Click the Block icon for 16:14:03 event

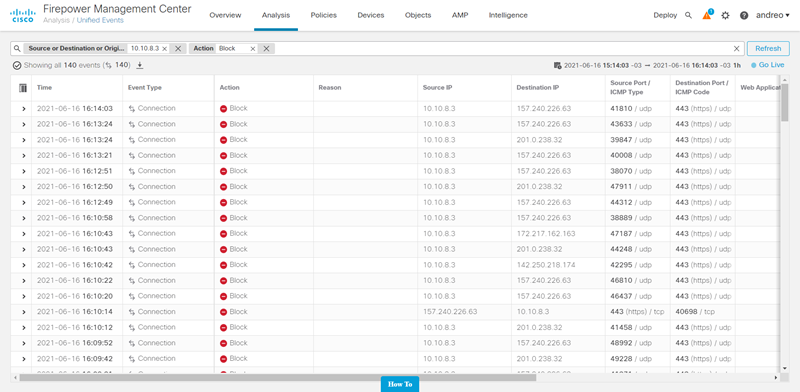pyautogui.click(x=223, y=109)
